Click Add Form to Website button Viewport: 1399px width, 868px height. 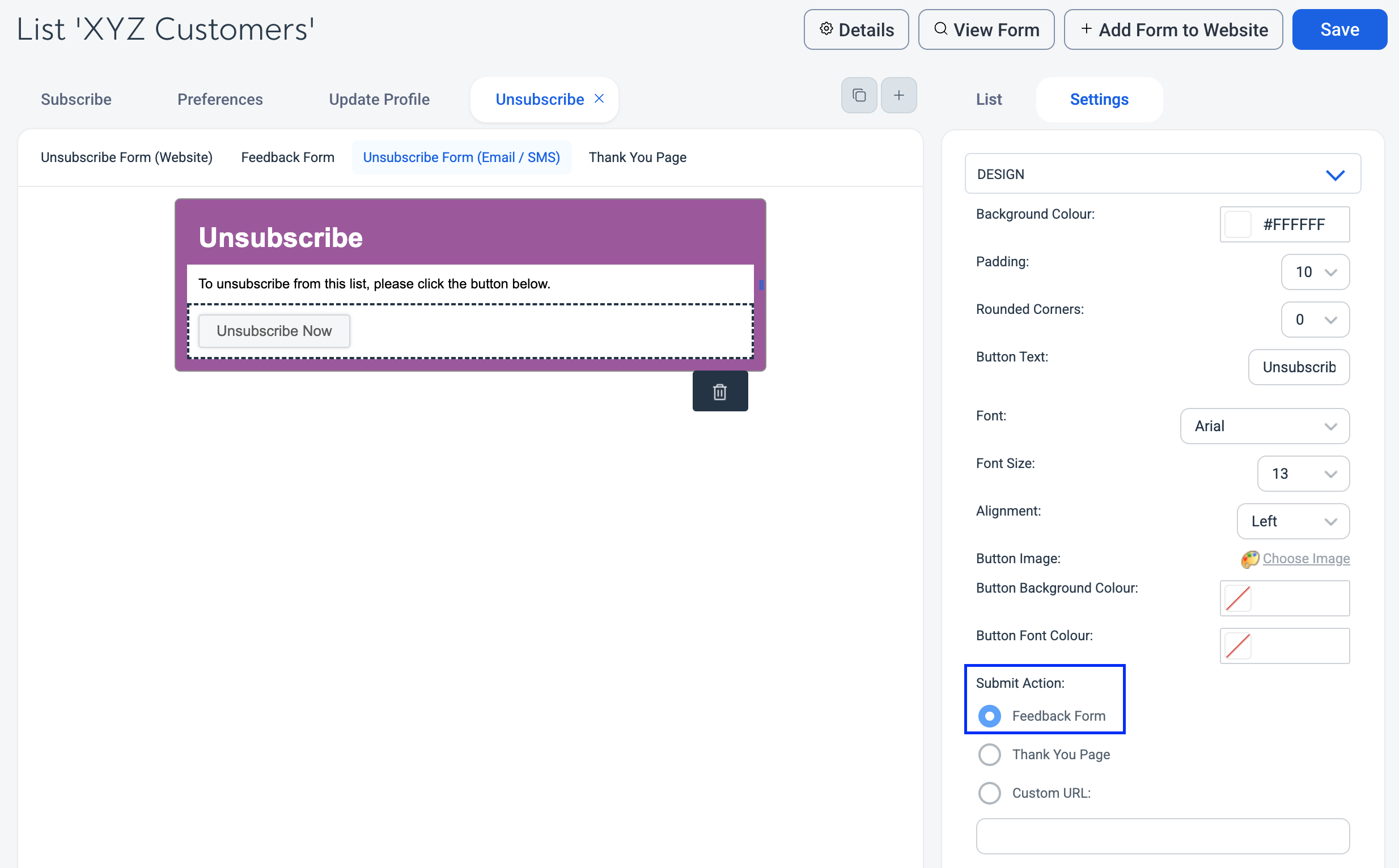point(1173,29)
